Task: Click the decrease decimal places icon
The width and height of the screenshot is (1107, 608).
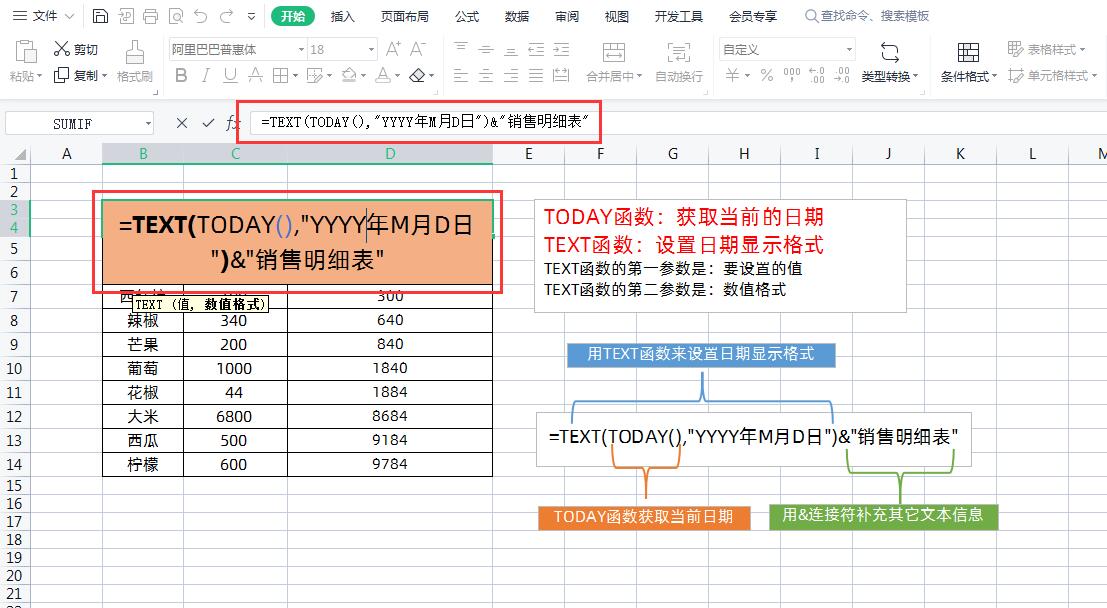Action: (842, 76)
